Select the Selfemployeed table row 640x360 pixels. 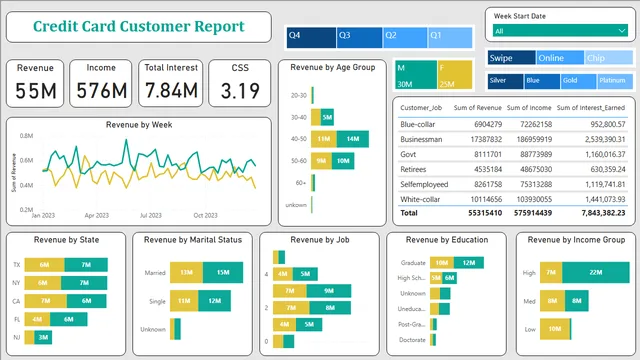513,184
